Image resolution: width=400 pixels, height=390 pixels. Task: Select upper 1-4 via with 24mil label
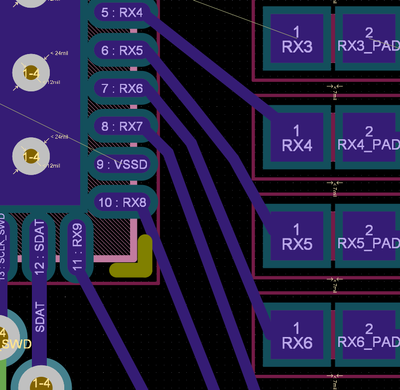(x=31, y=73)
